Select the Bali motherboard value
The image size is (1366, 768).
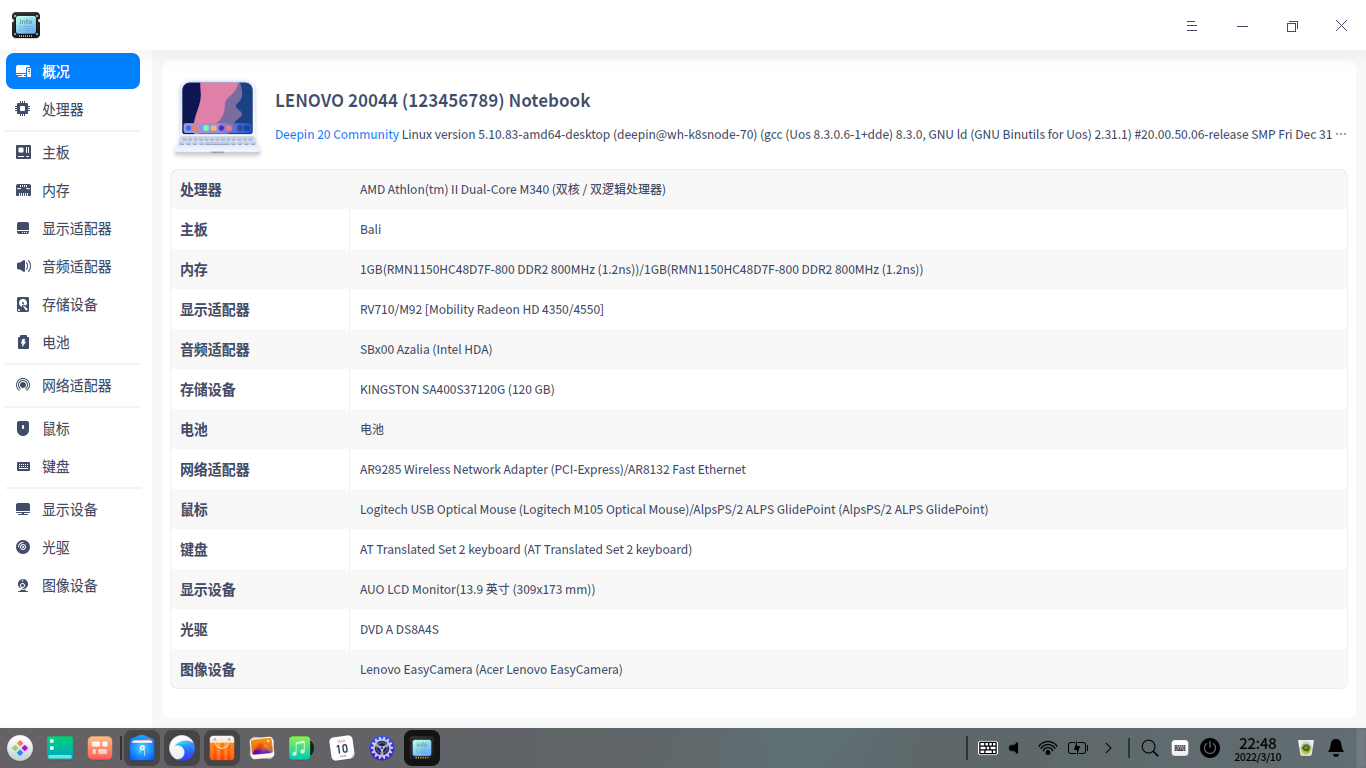pyautogui.click(x=371, y=229)
